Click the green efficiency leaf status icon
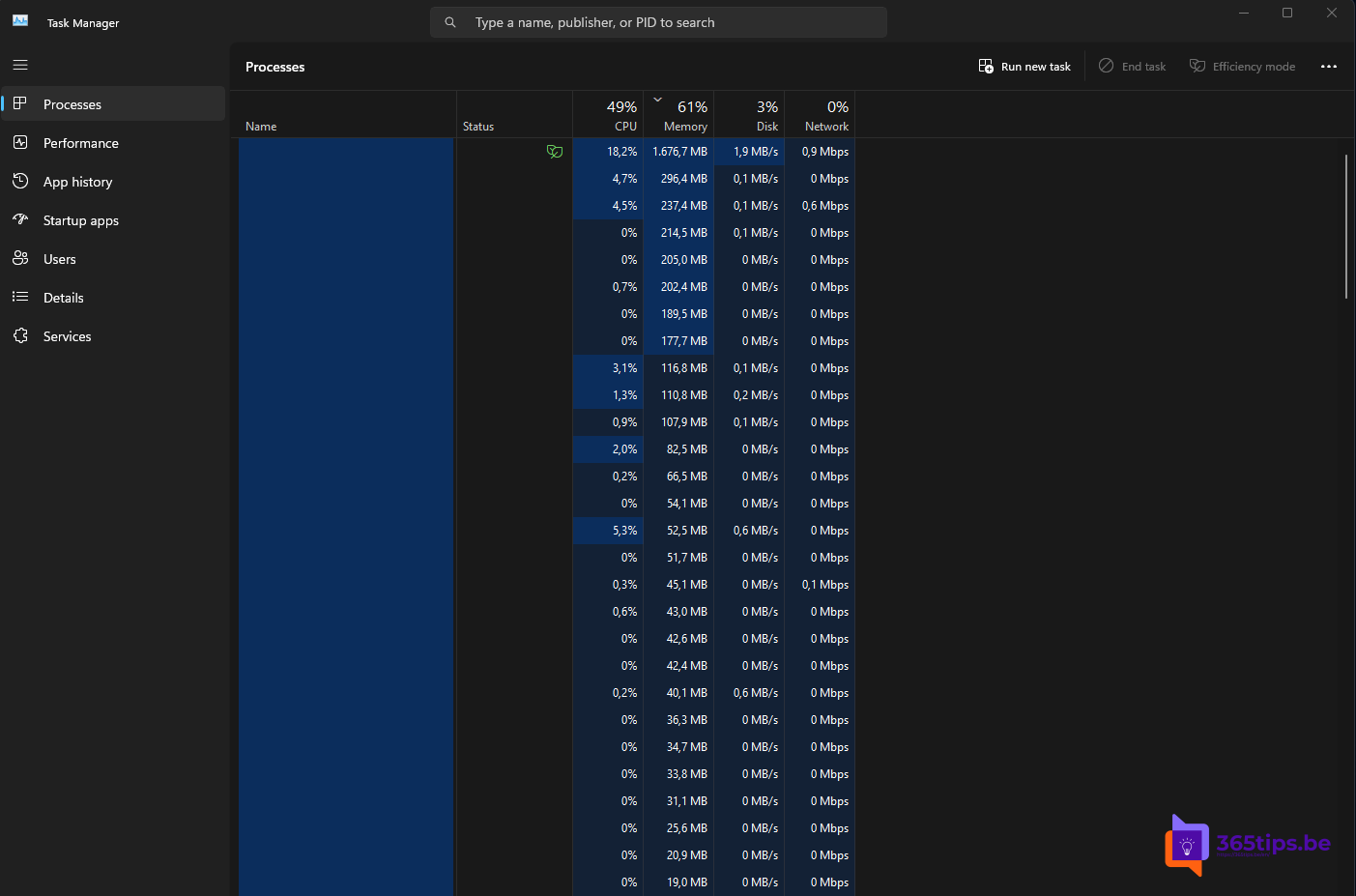 [x=555, y=152]
